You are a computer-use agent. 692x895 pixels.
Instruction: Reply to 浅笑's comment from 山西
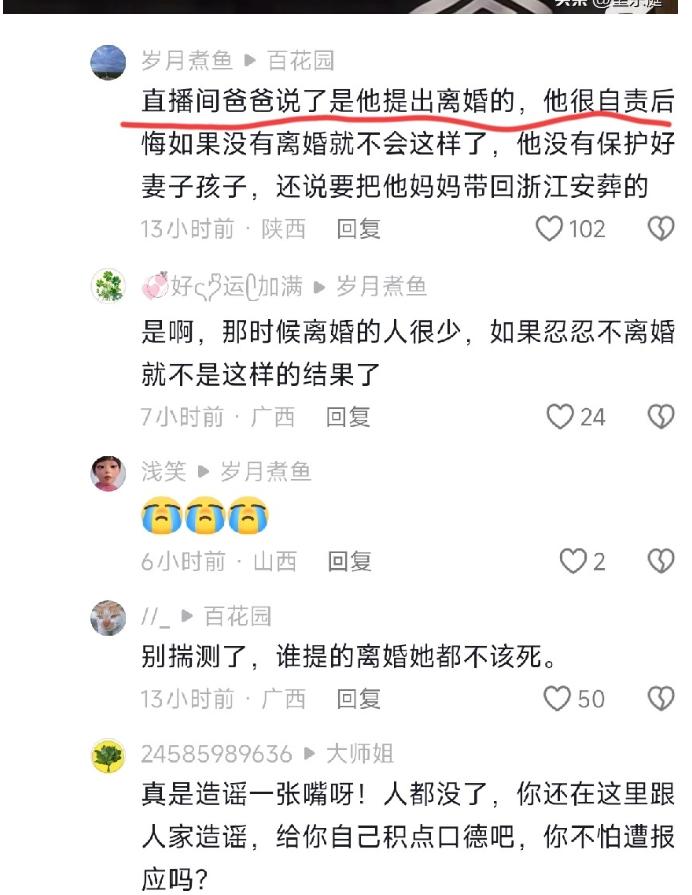pos(349,562)
